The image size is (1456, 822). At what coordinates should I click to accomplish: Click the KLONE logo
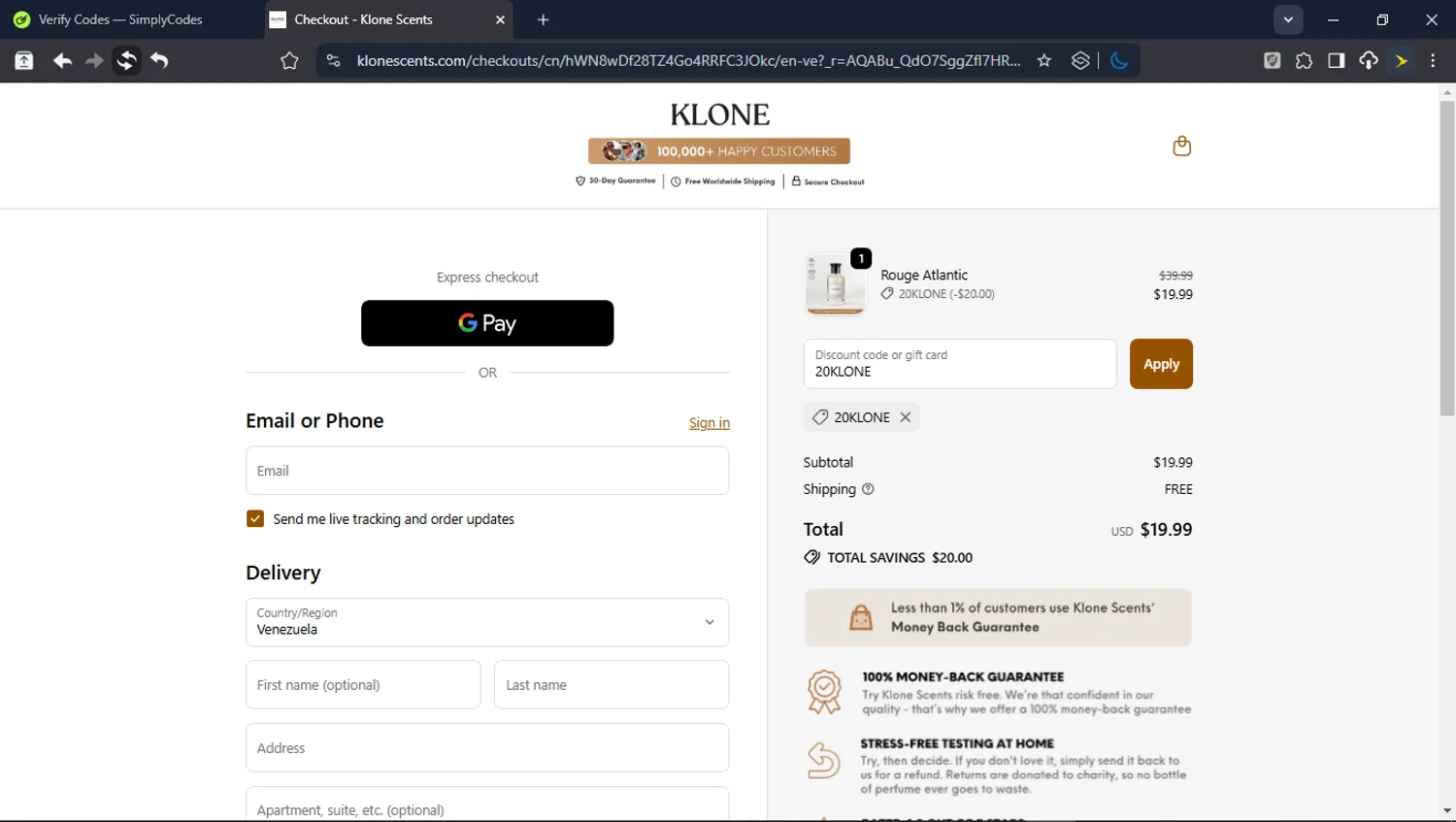719,115
